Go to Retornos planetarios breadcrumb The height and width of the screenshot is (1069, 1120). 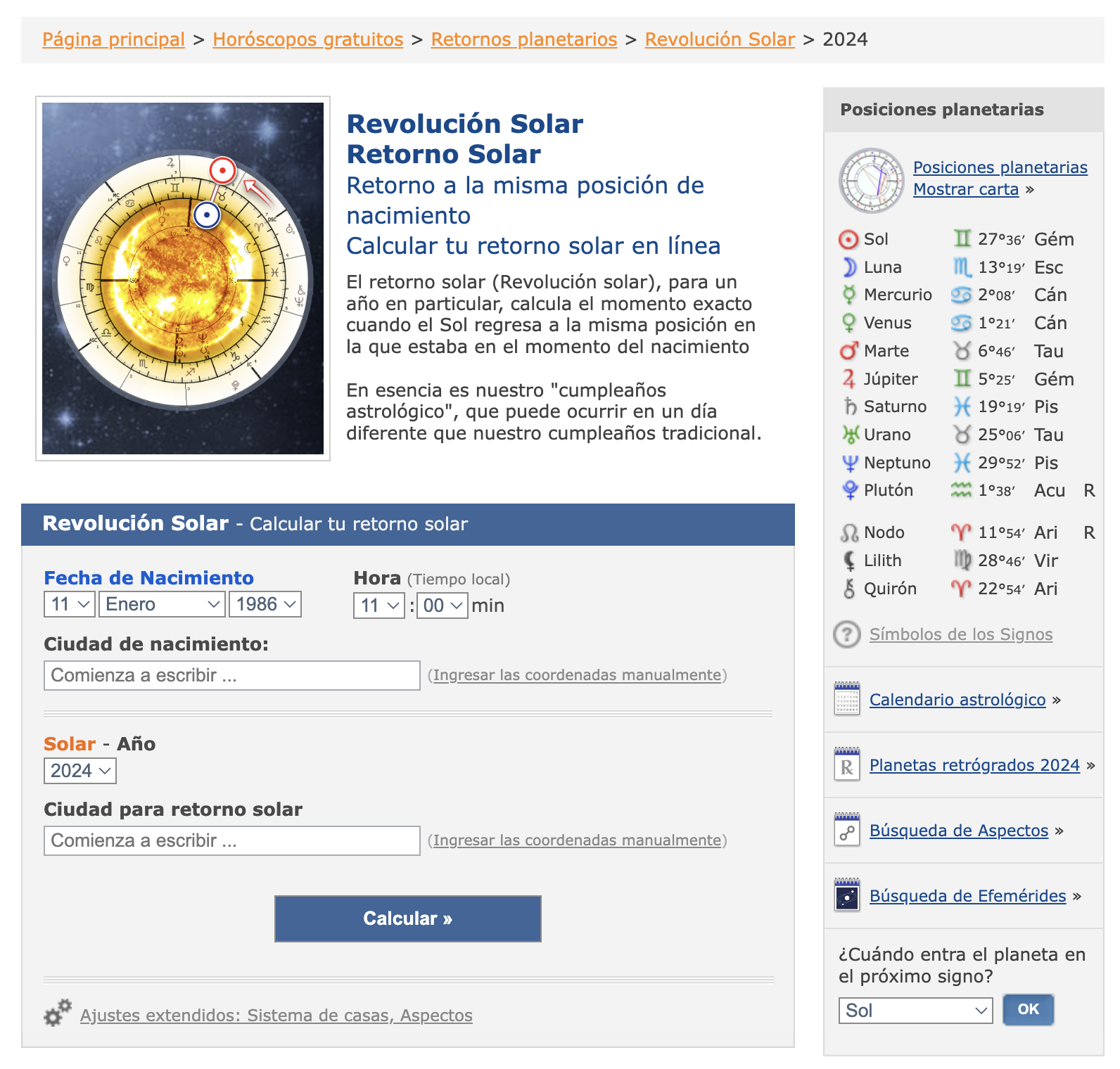[x=524, y=39]
